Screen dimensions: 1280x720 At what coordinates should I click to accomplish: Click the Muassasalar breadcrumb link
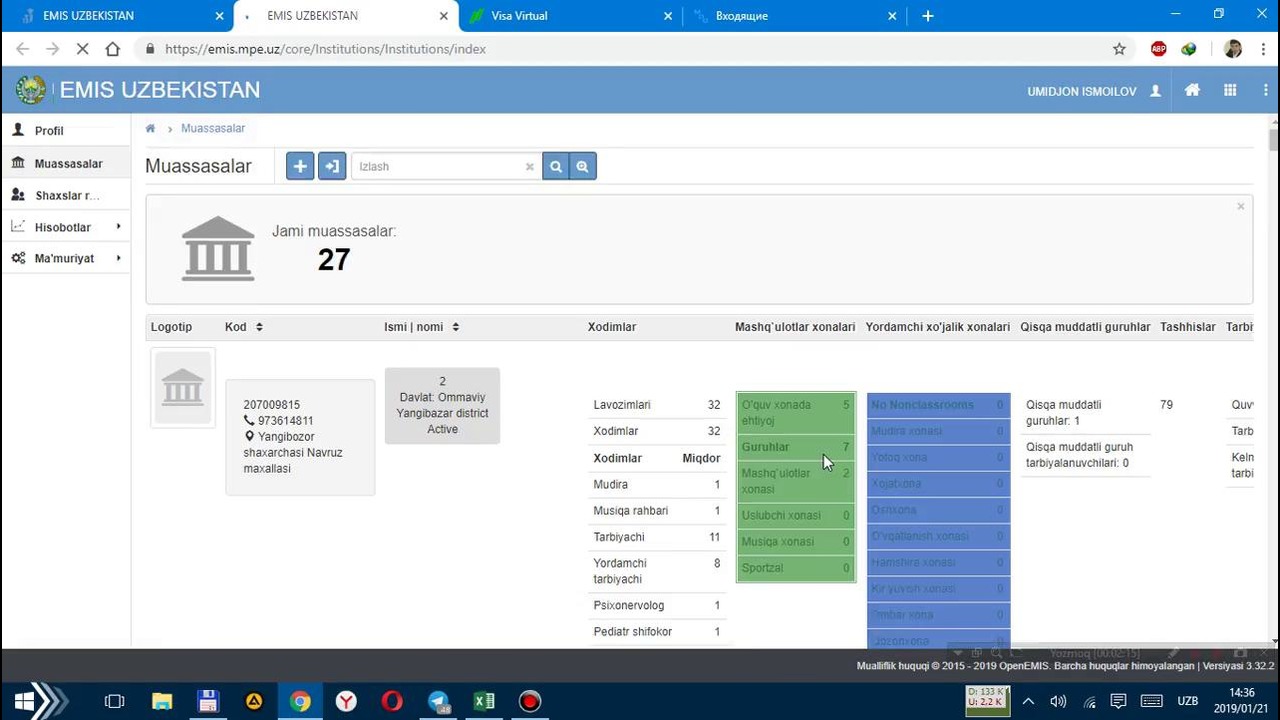(213, 129)
